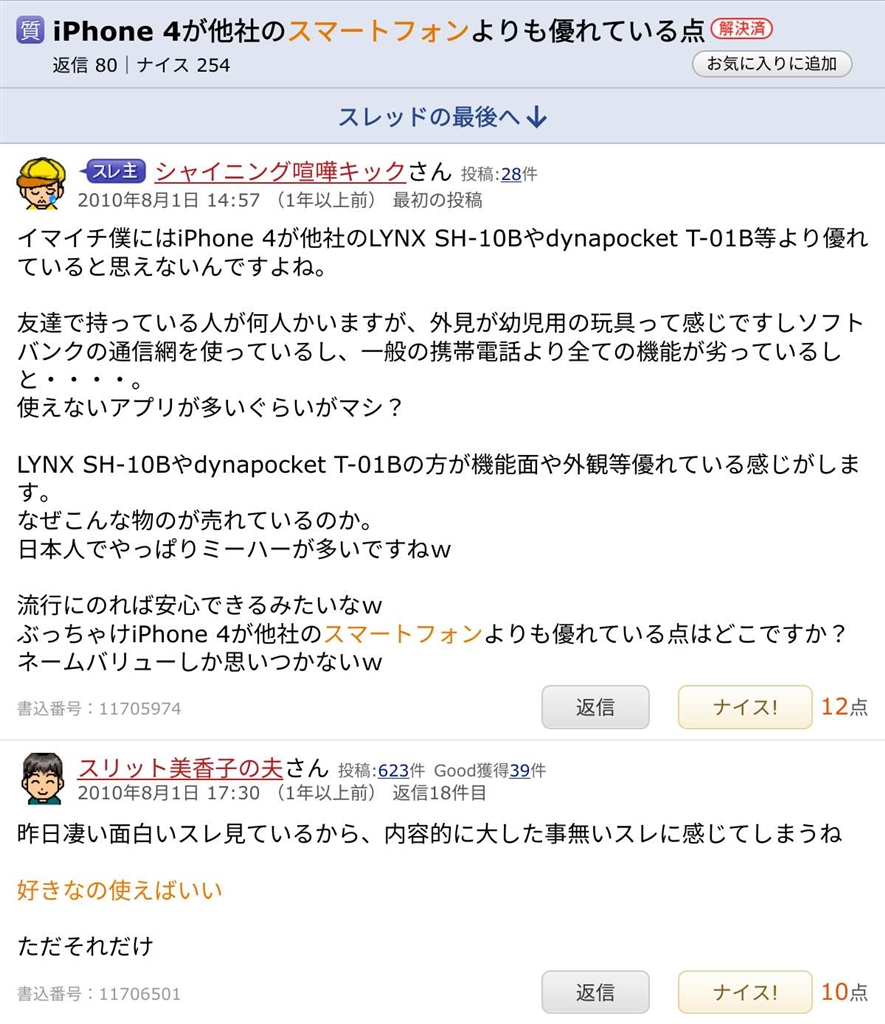Click the red 解決済 resolved badge
The height and width of the screenshot is (1024, 885).
coord(741,29)
